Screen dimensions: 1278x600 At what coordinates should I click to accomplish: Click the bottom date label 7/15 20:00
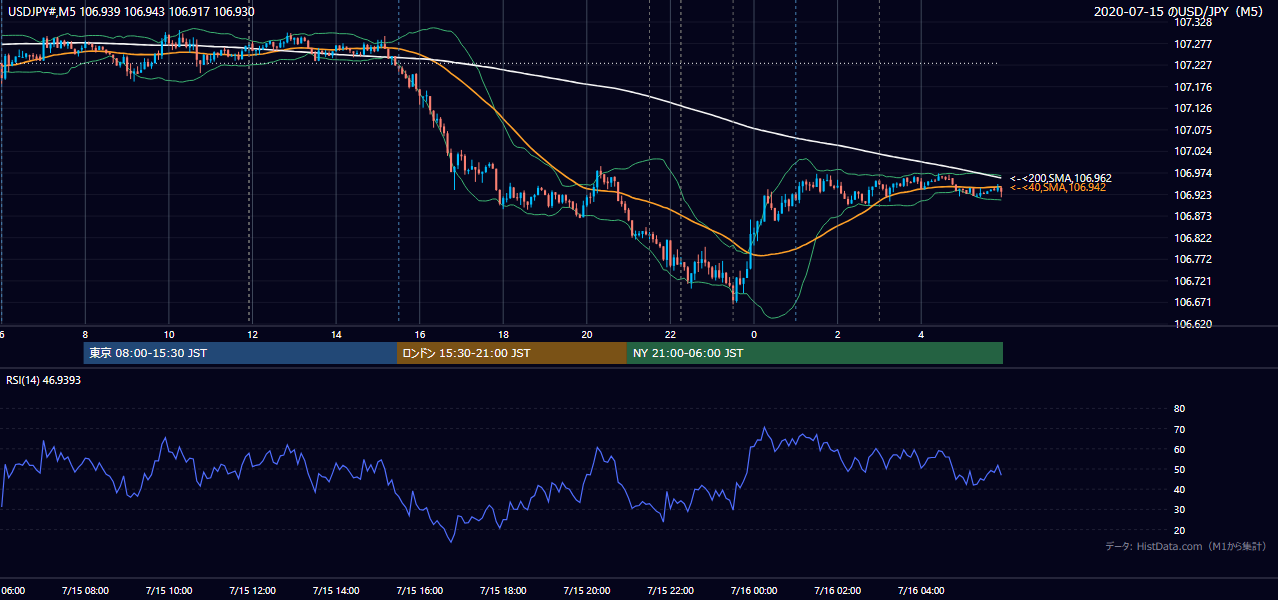586,591
